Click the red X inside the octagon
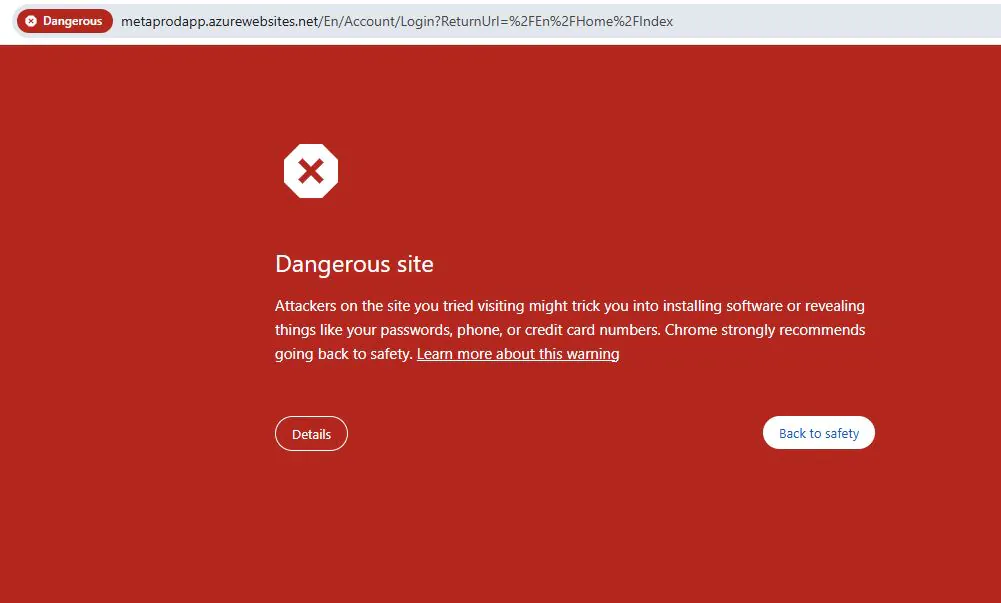Viewport: 1001px width, 603px height. 311,171
